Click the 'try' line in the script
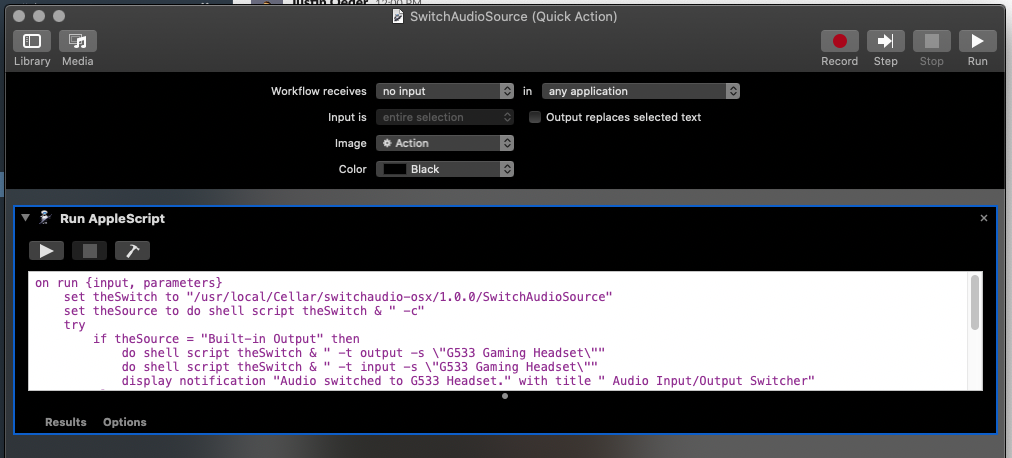 pos(74,324)
